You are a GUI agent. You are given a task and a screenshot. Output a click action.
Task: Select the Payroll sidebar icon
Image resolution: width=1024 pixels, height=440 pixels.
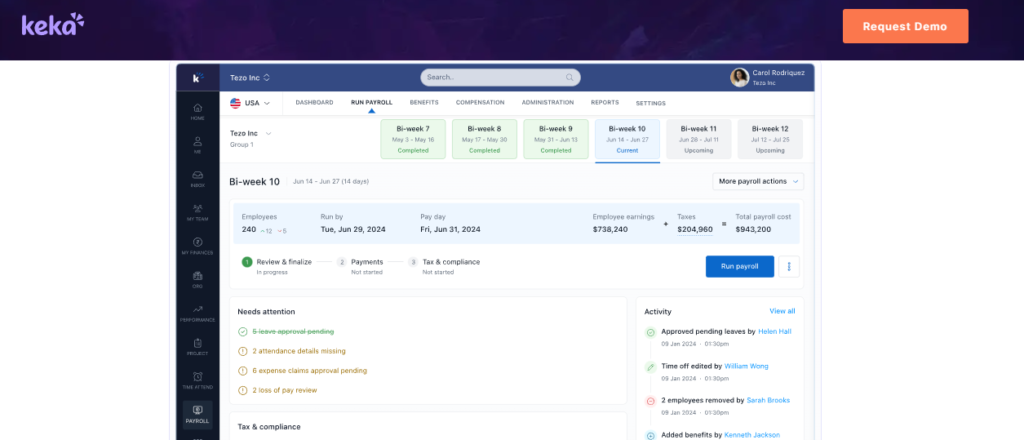pyautogui.click(x=198, y=415)
